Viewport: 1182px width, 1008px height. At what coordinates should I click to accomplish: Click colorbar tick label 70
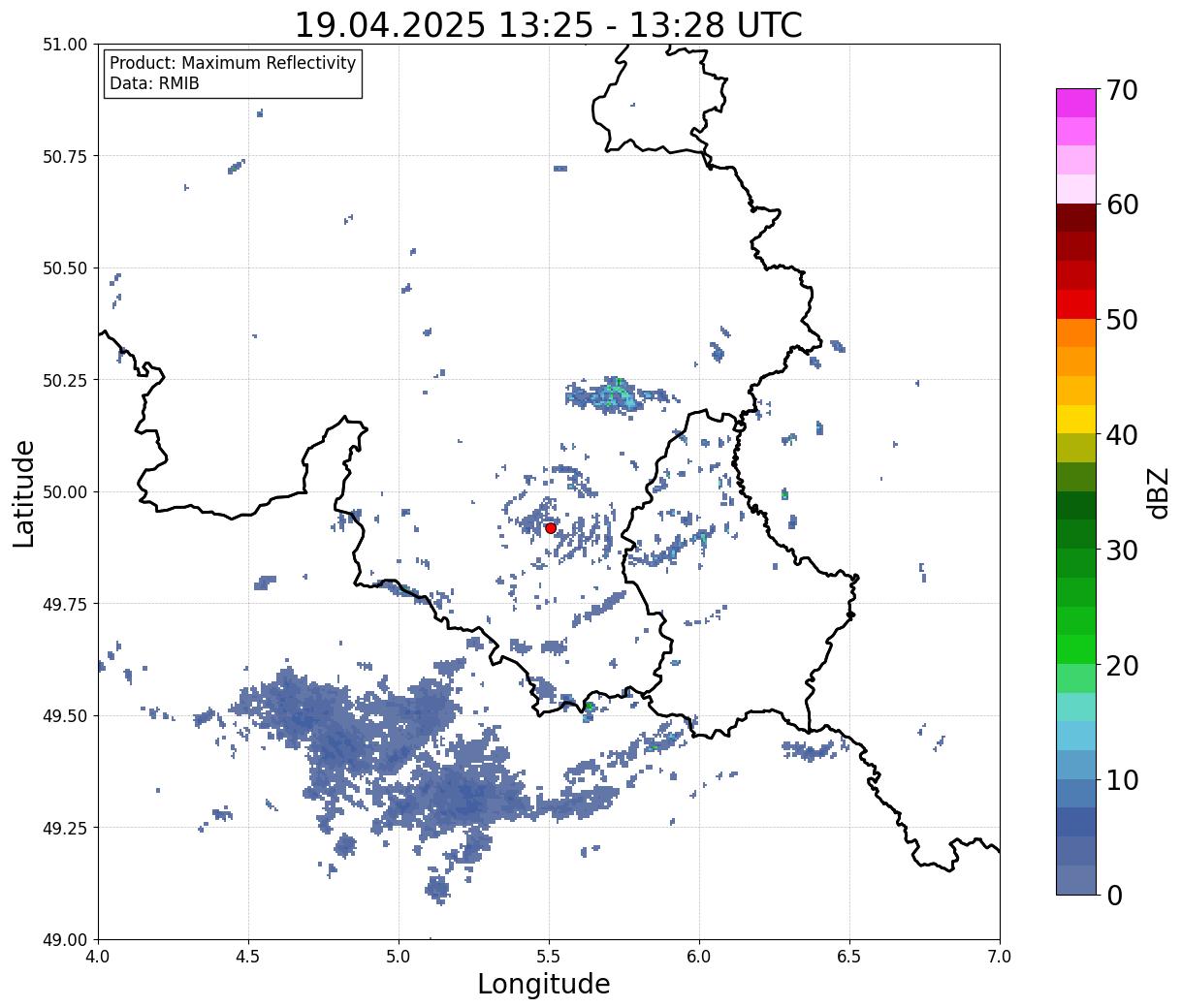pos(1121,90)
